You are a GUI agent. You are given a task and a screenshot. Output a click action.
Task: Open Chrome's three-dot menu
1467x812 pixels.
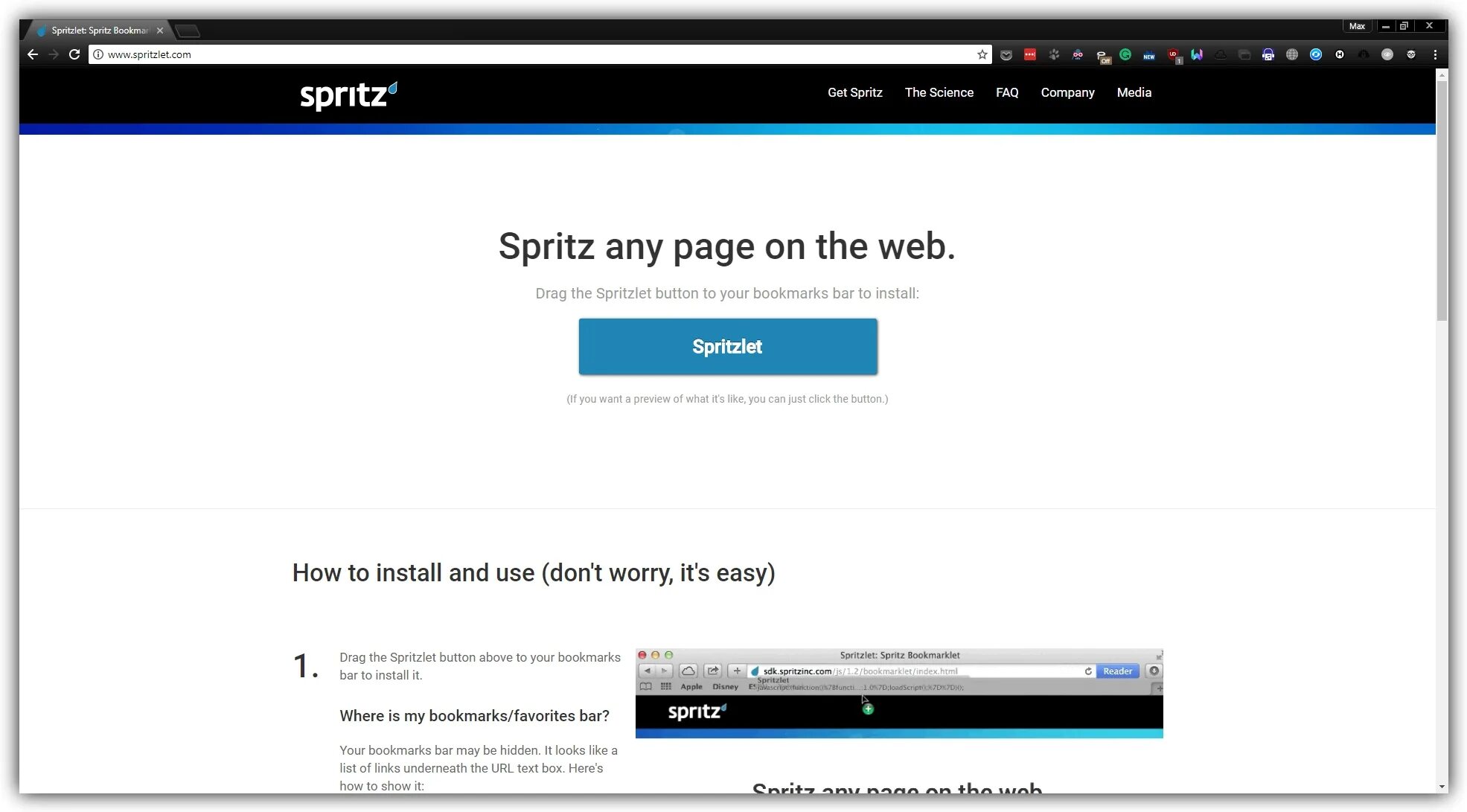(1435, 54)
